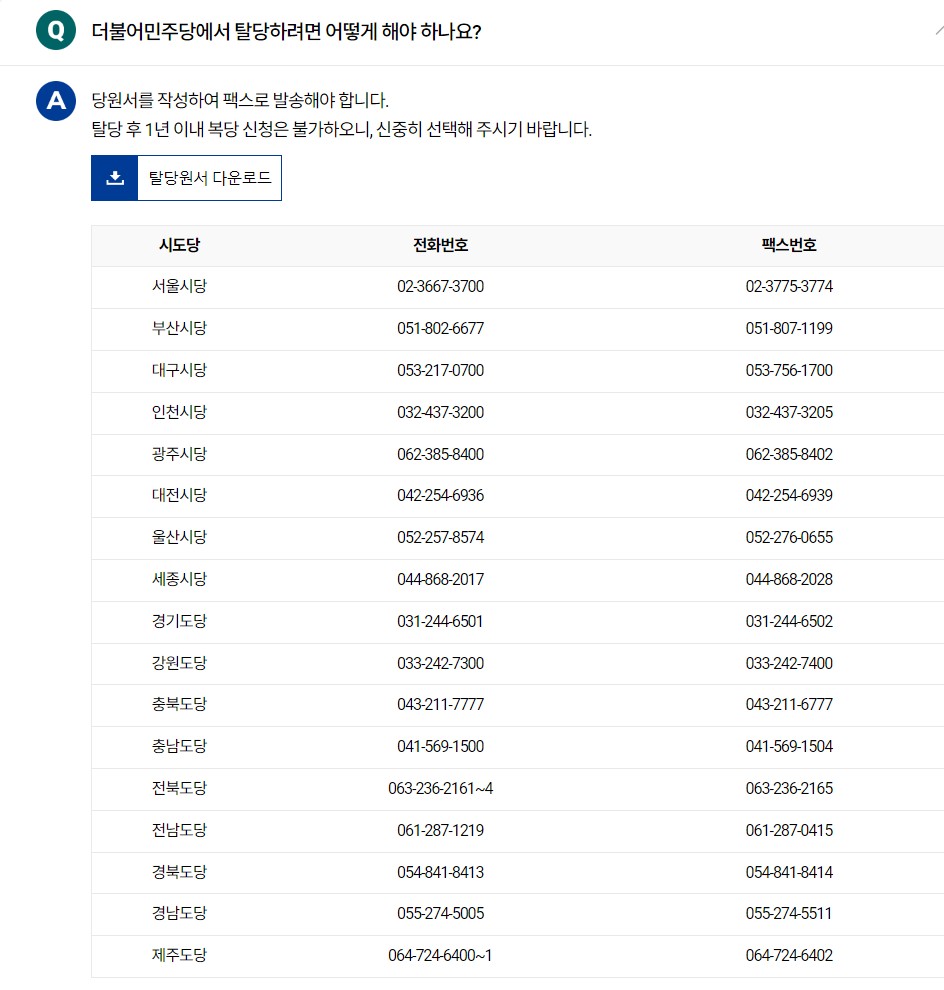
Task: Click the question title about 탈당
Action: [286, 32]
